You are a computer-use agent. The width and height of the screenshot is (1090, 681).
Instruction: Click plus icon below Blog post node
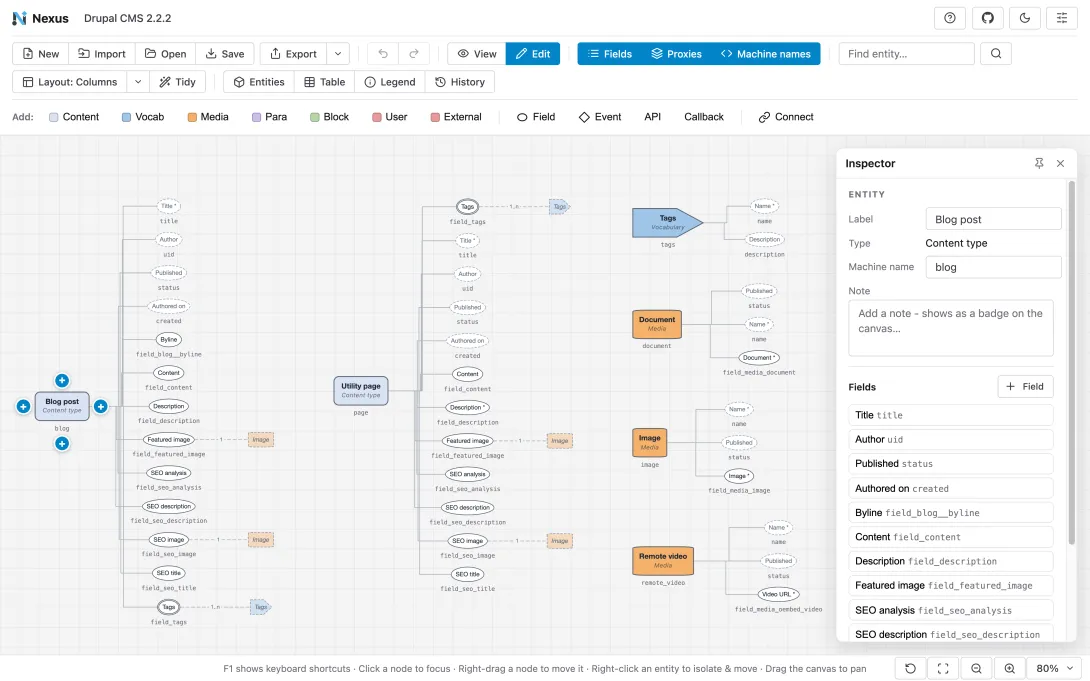click(x=62, y=443)
